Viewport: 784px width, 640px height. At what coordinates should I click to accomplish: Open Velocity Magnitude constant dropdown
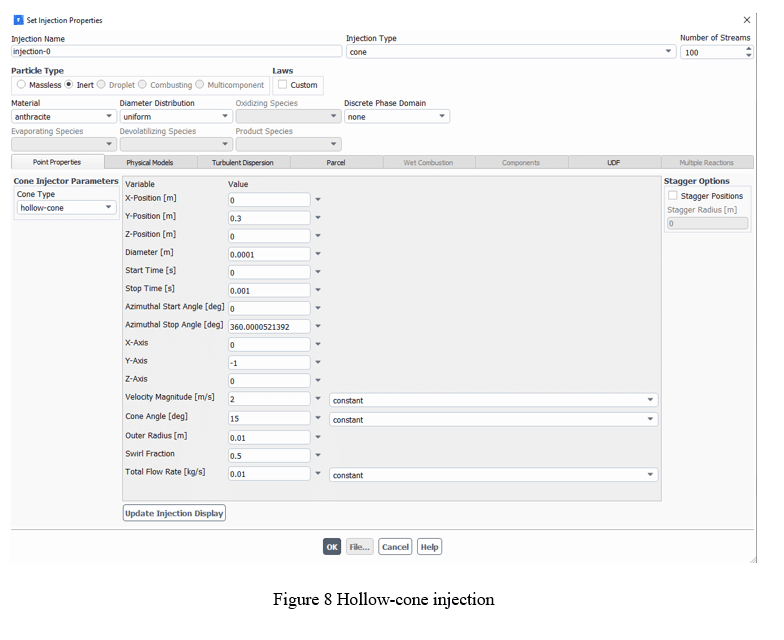click(493, 400)
